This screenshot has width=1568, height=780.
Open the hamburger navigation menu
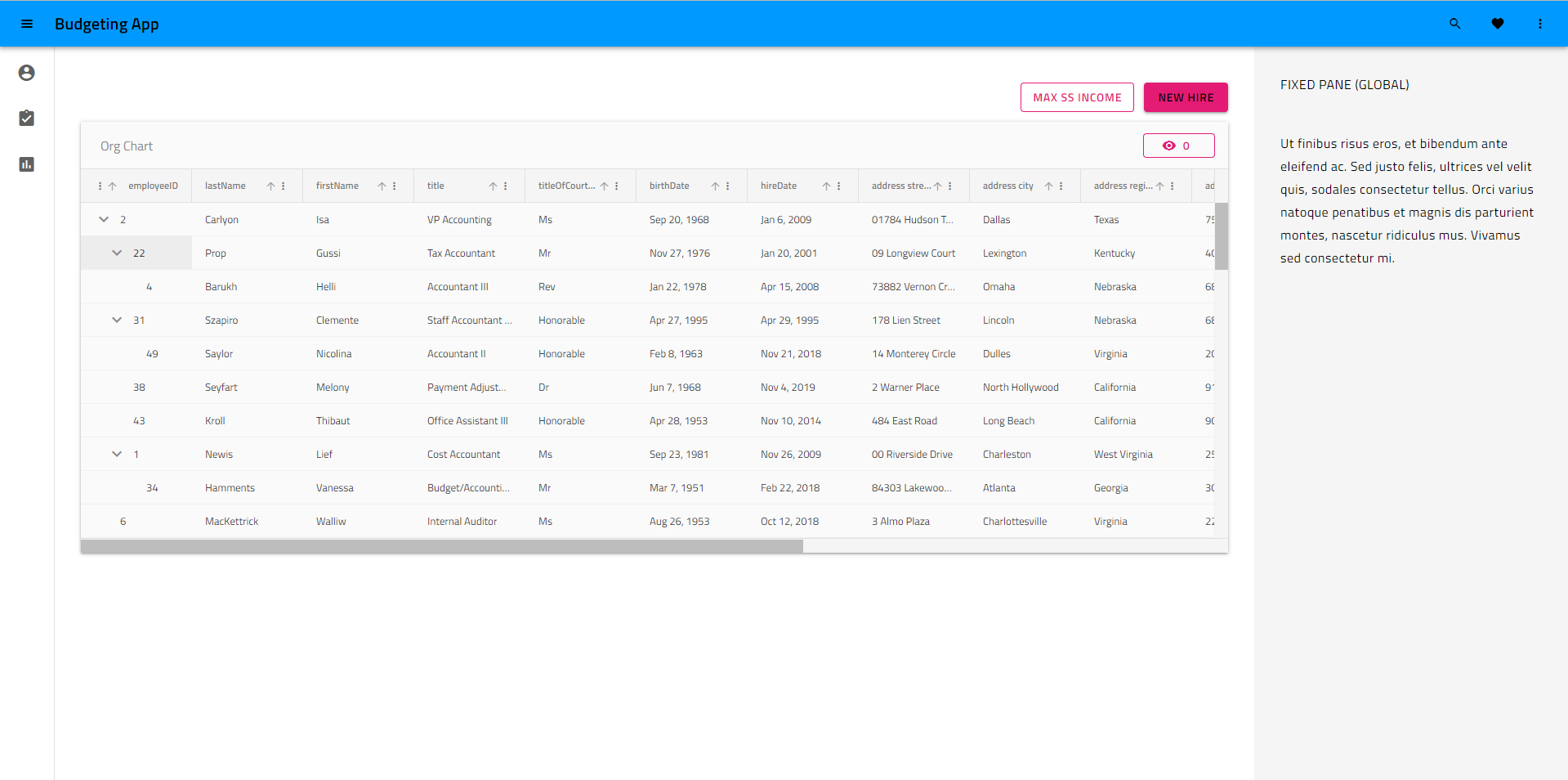pyautogui.click(x=27, y=24)
